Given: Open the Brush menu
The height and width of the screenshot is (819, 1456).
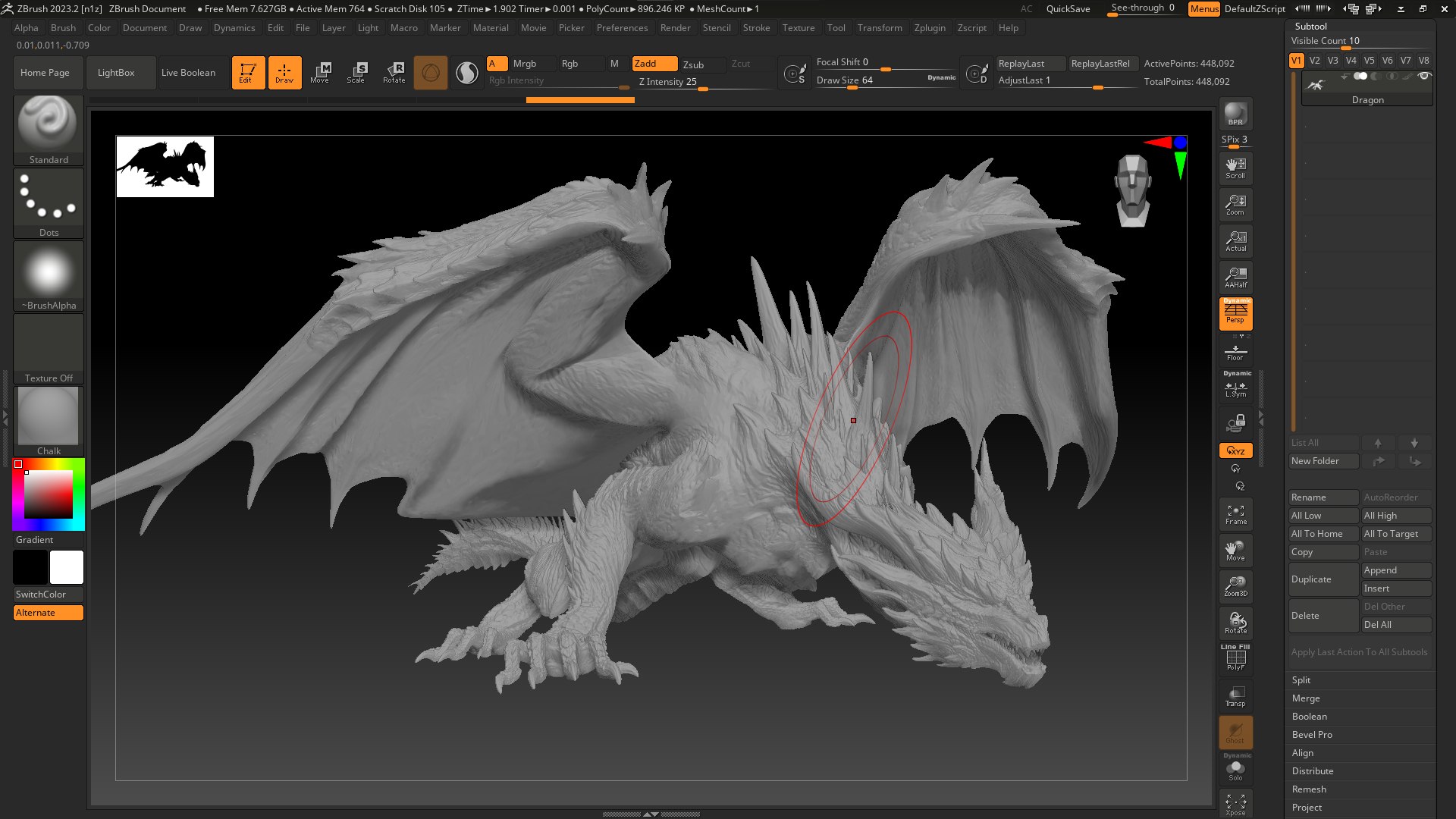Looking at the screenshot, I should [63, 28].
